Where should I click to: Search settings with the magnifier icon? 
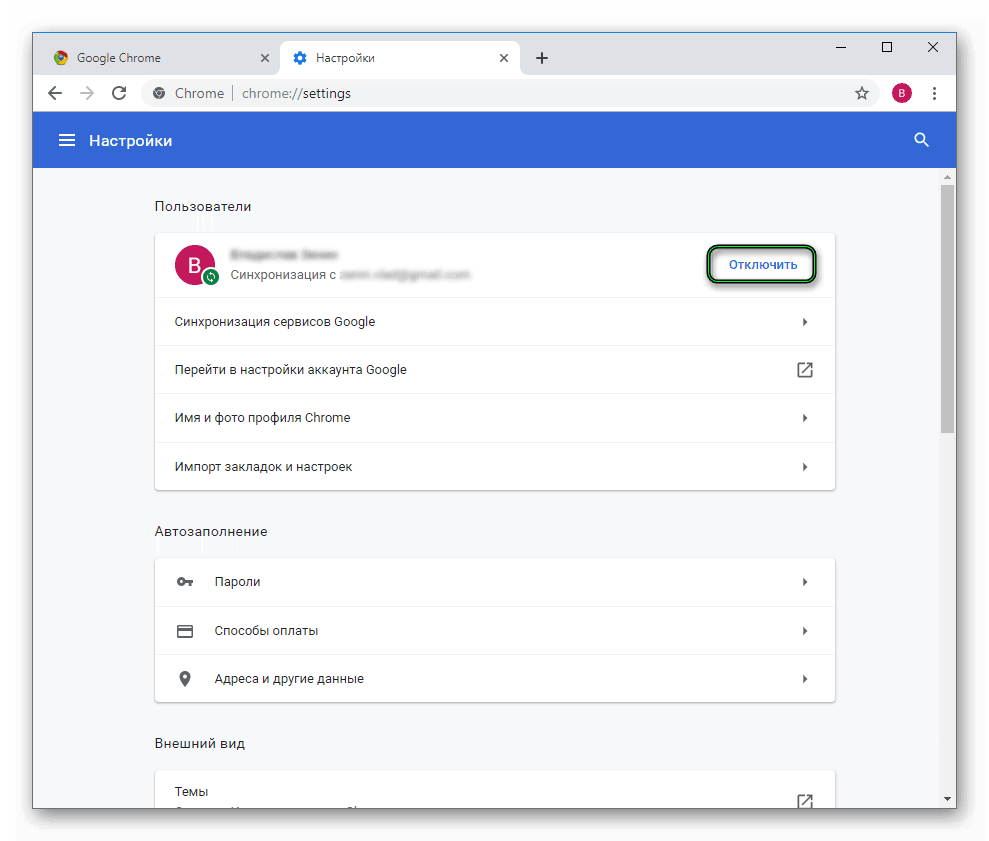(x=922, y=140)
